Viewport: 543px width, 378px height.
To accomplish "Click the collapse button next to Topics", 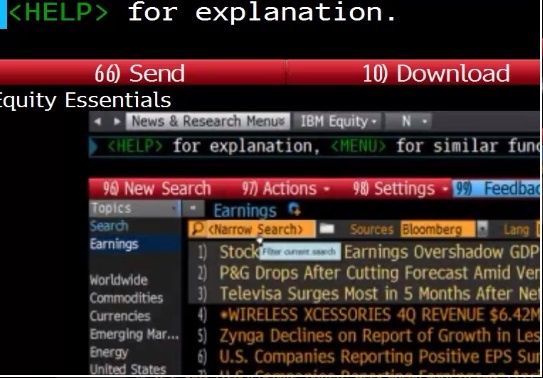I will pyautogui.click(x=193, y=208).
